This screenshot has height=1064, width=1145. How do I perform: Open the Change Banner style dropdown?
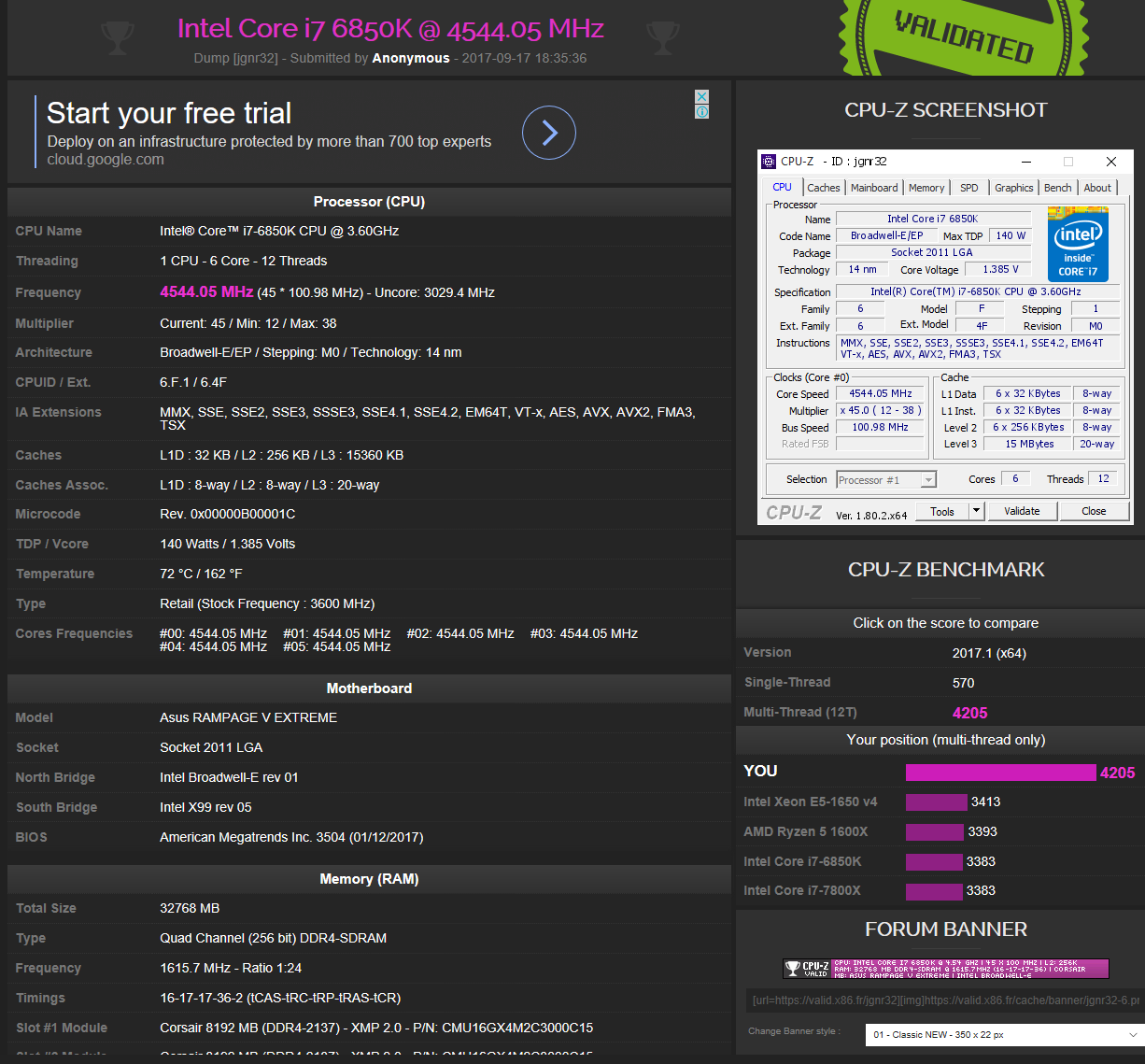coord(1005,1034)
